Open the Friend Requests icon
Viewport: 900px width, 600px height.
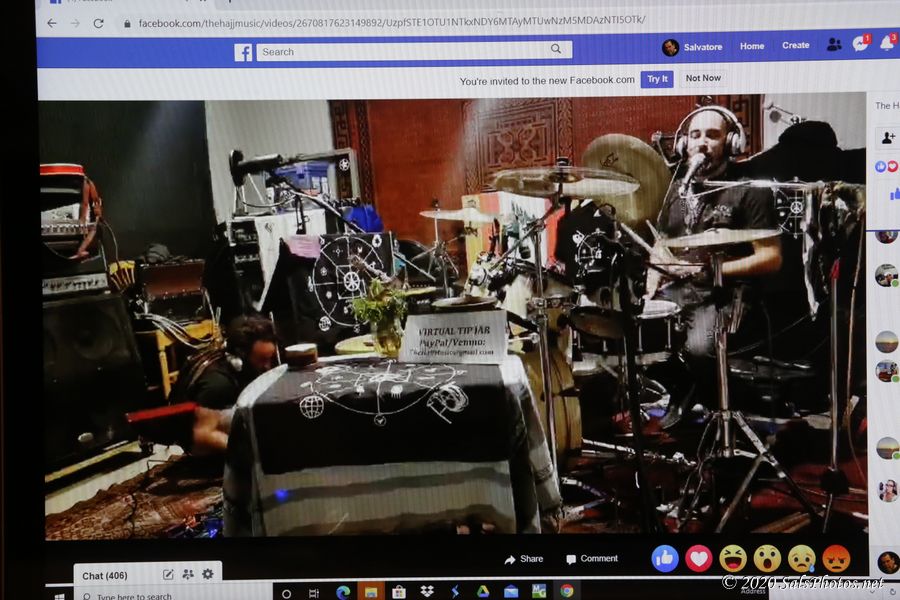[x=833, y=45]
